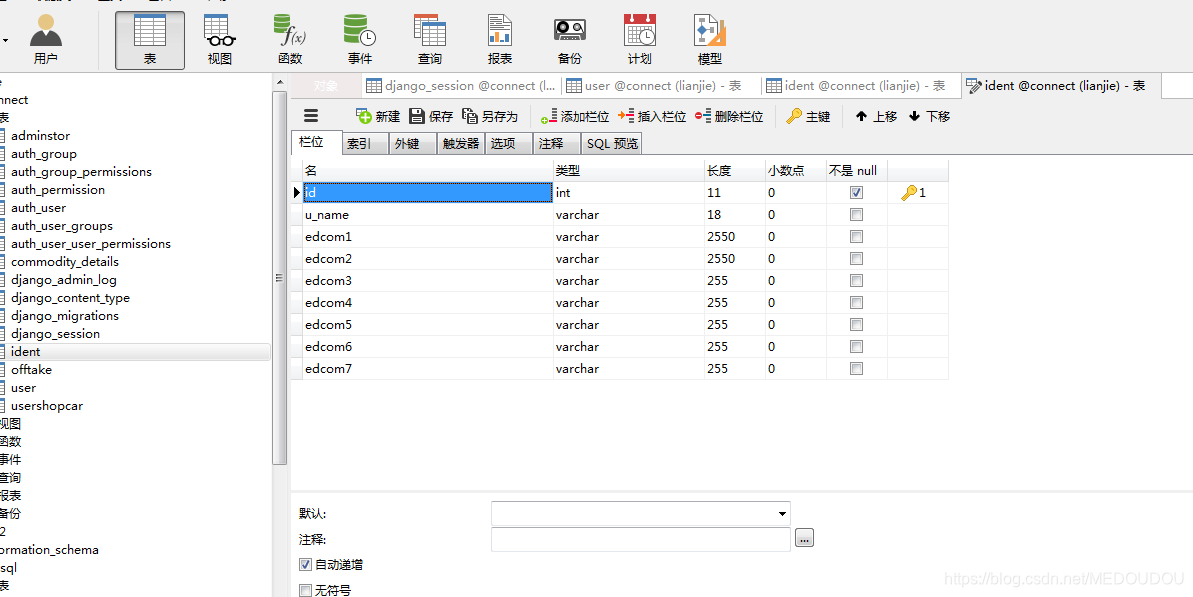
Task: Toggle the 不是 null checkbox for id
Action: 857,193
